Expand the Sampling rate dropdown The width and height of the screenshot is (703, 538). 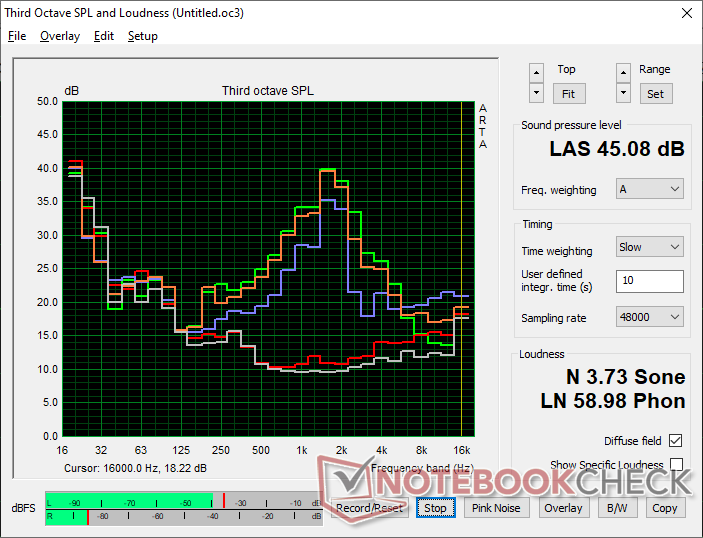point(649,317)
